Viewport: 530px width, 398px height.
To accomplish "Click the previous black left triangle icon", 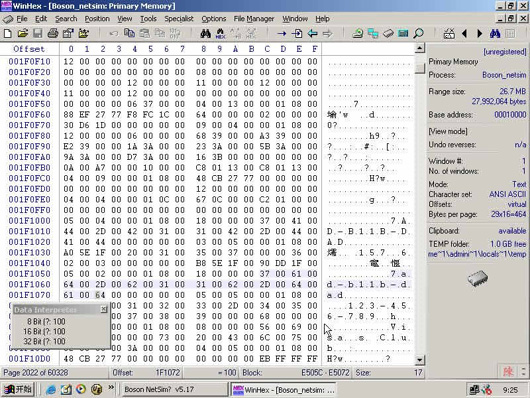I will point(464,33).
